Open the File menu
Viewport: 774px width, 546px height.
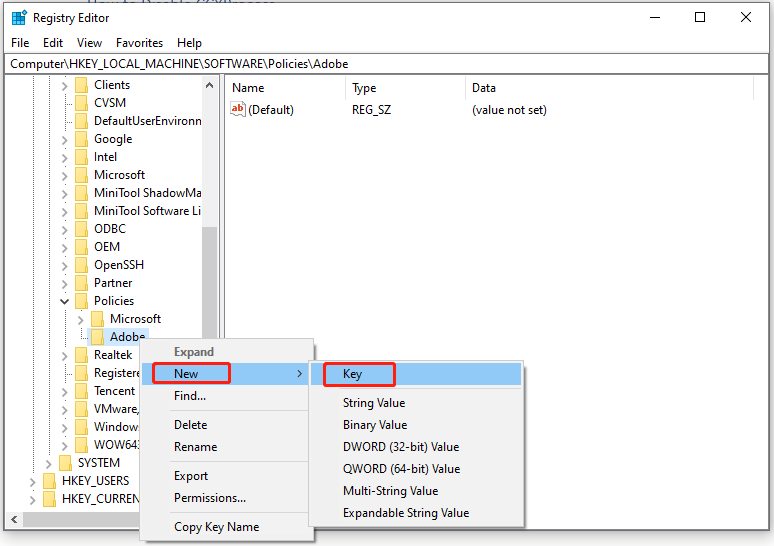tap(20, 43)
